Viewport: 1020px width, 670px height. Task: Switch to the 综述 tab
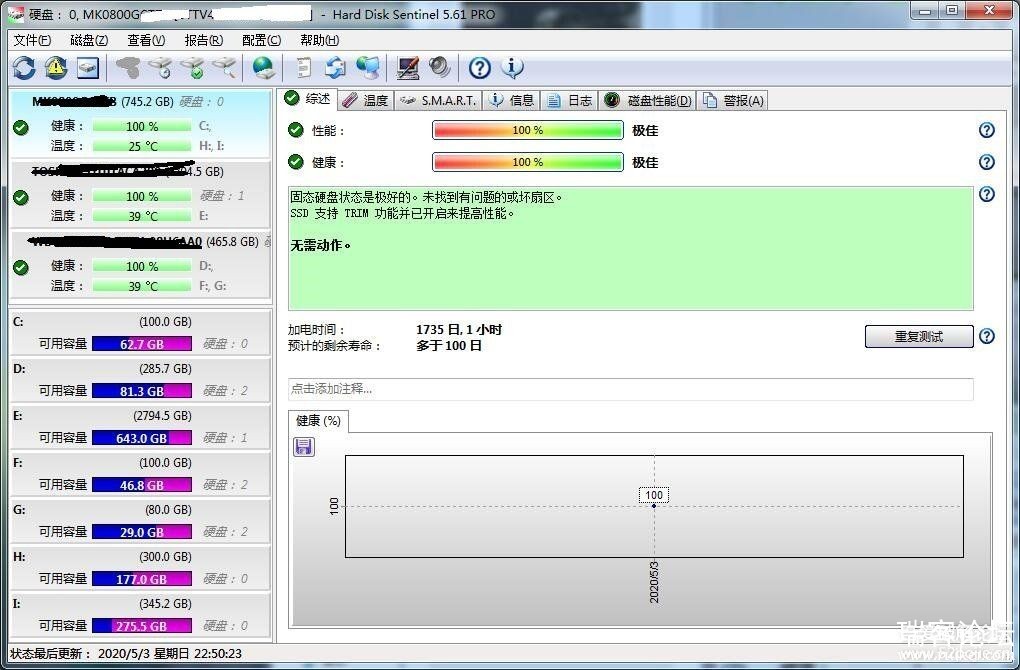[309, 99]
